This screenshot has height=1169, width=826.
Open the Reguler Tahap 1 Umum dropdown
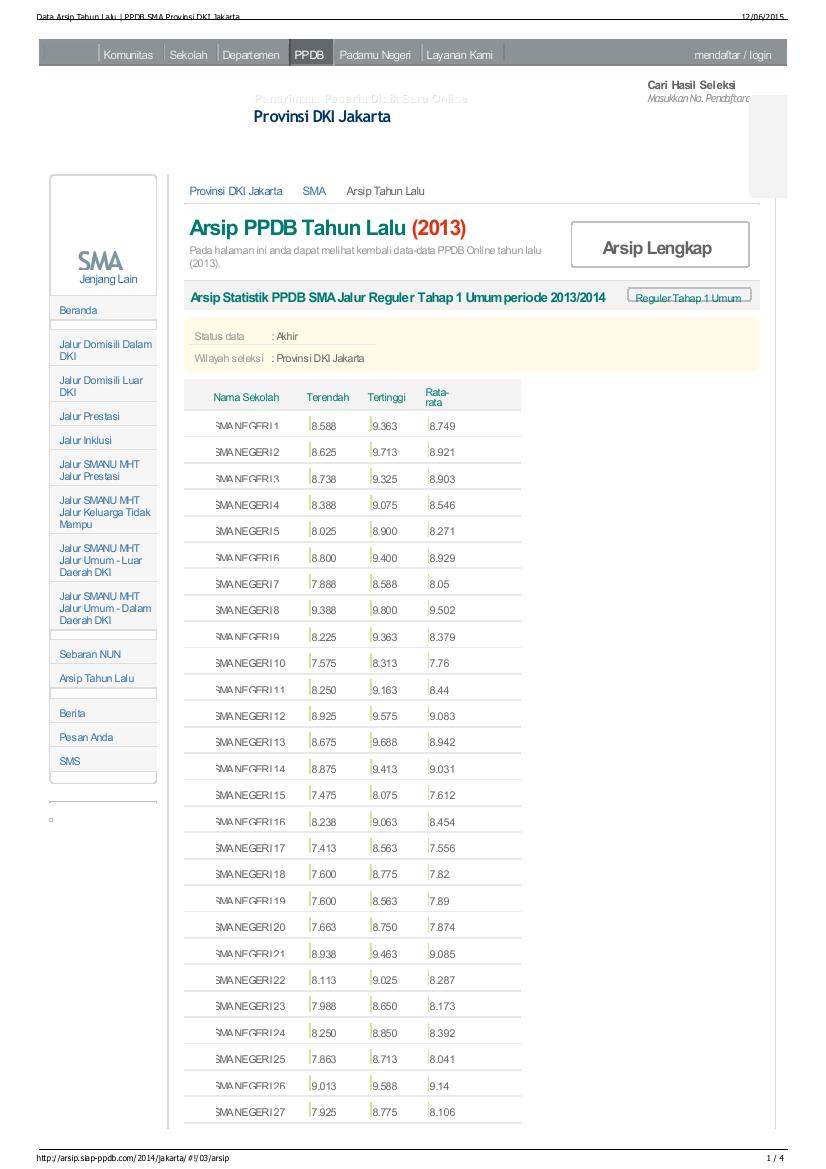pyautogui.click(x=689, y=297)
